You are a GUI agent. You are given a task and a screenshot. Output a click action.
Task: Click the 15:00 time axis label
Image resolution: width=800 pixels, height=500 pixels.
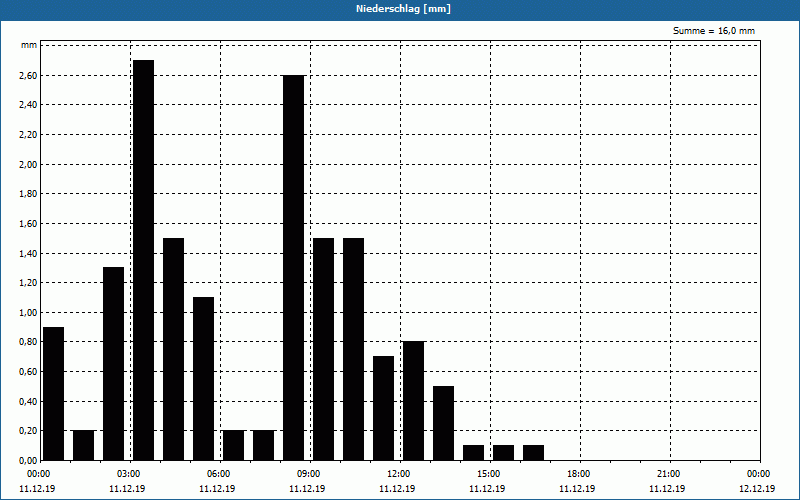(x=491, y=474)
